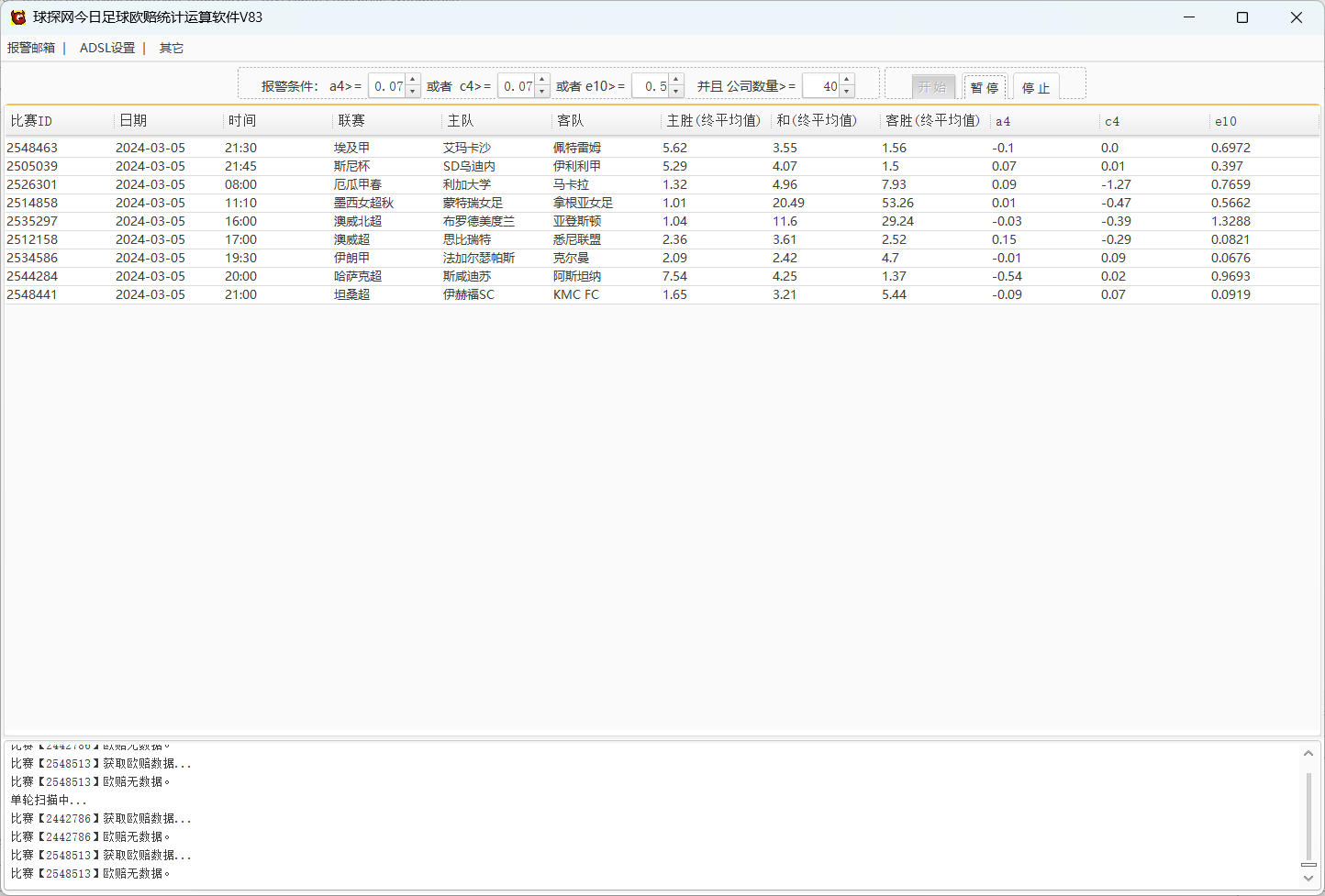Close the application window
This screenshot has width=1325, height=896.
click(x=1297, y=17)
